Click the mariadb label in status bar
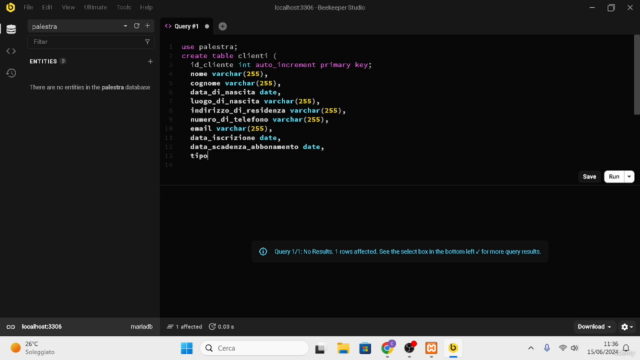The height and width of the screenshot is (360, 640). coord(141,327)
